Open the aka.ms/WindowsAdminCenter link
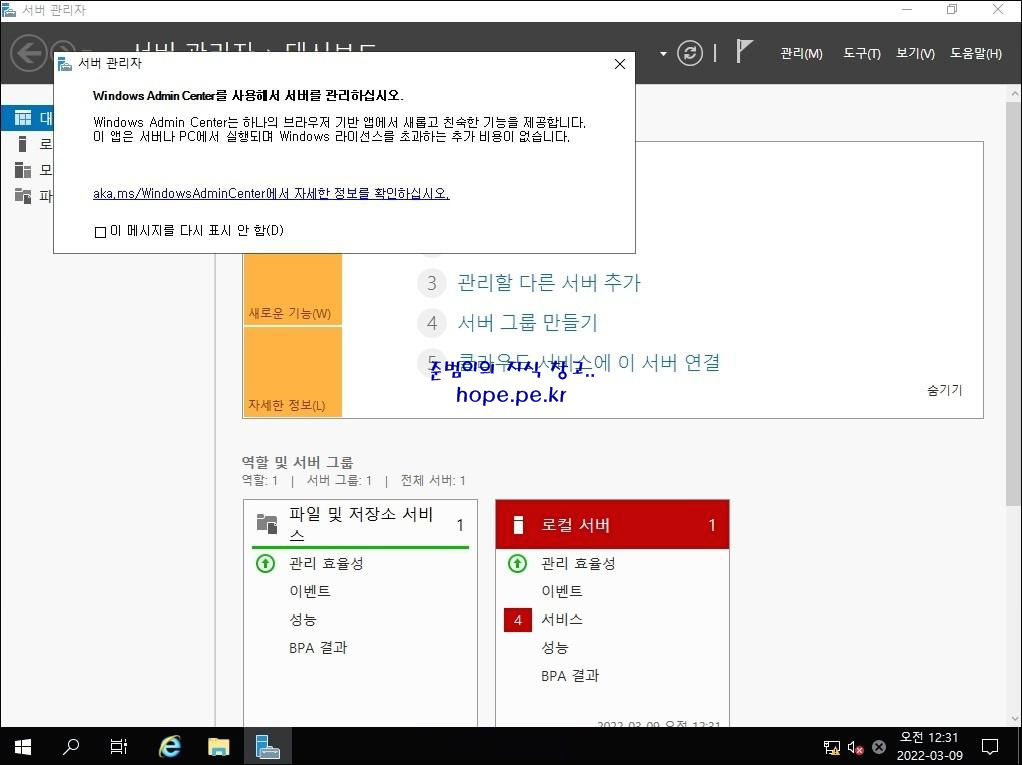1022x765 pixels. 271,194
